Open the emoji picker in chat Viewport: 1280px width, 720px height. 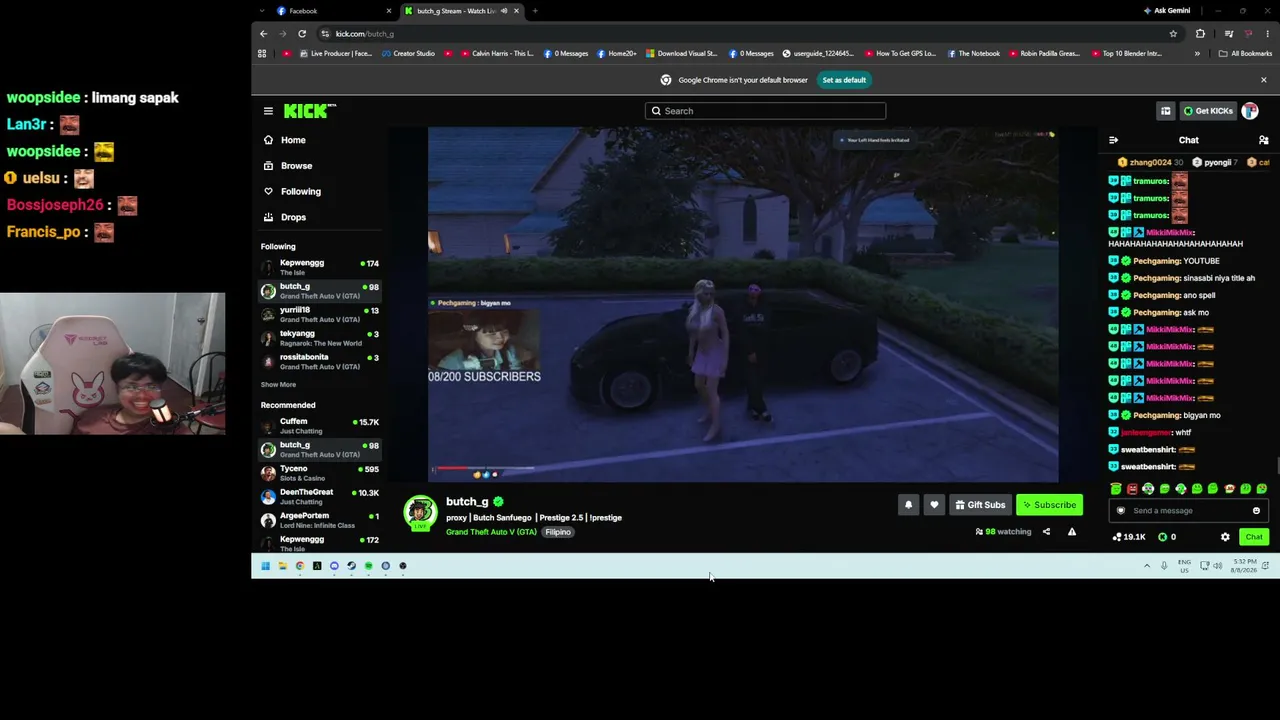(1256, 511)
